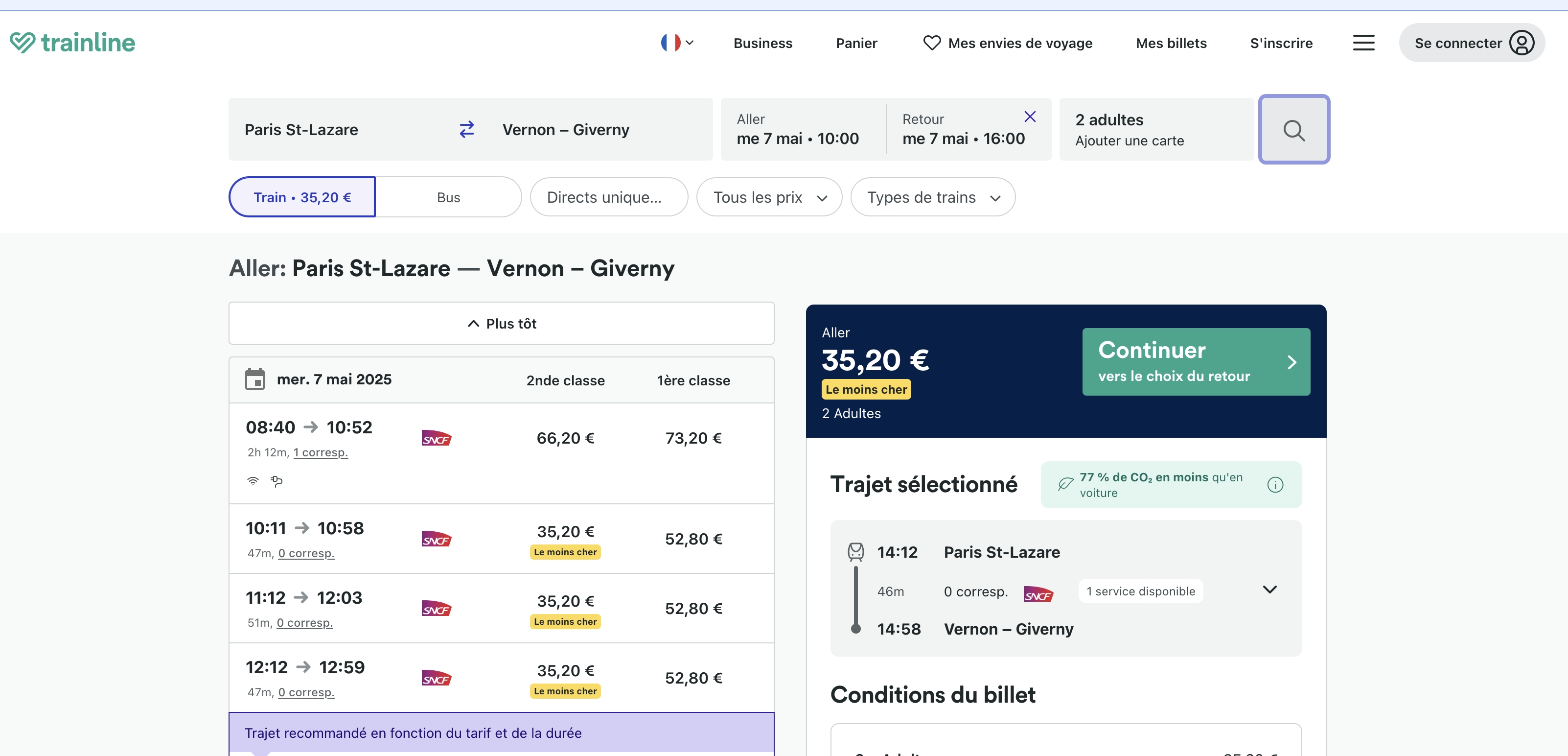Switch to the Bus tab
This screenshot has height=756, width=1568.
(x=449, y=197)
